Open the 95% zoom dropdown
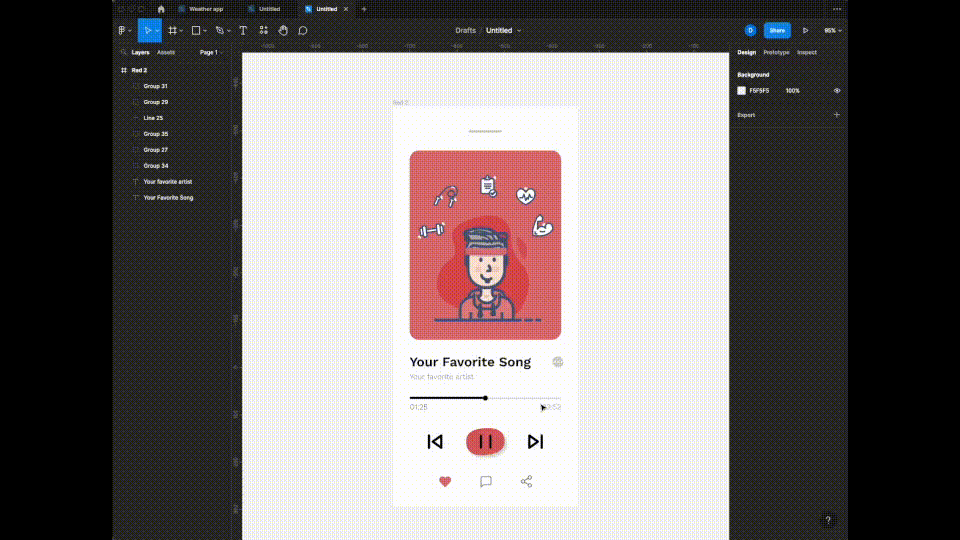960x540 pixels. 832,30
